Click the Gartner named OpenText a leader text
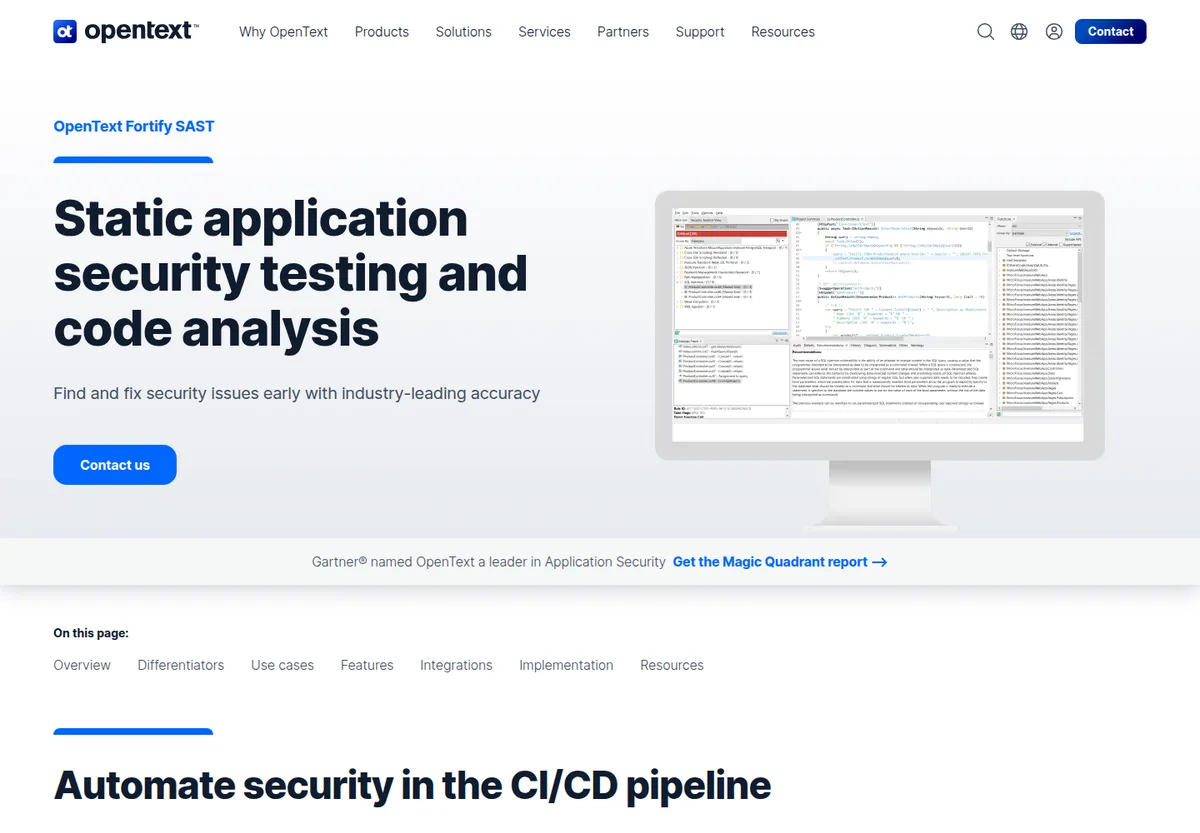Screen dimensions: 1200x833 click(x=489, y=562)
